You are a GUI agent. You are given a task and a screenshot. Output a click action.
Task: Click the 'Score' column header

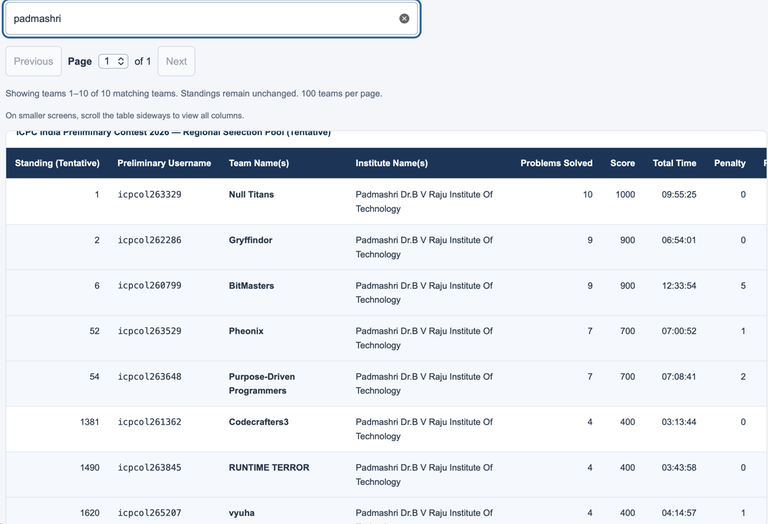click(623, 163)
